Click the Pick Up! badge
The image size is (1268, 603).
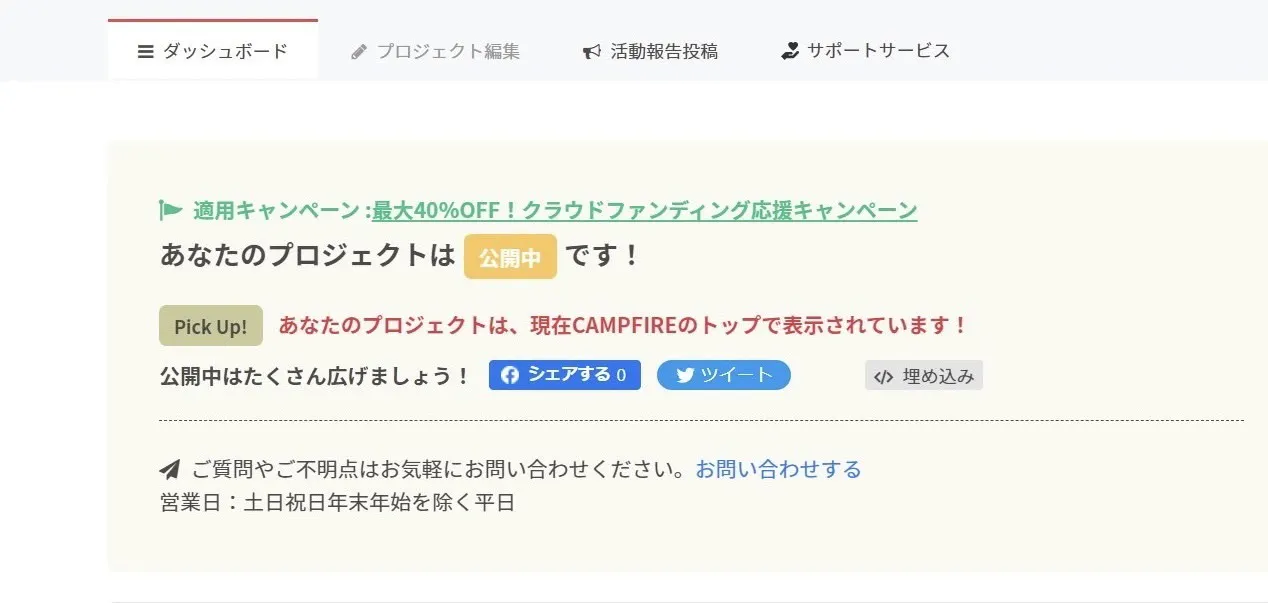coord(211,326)
